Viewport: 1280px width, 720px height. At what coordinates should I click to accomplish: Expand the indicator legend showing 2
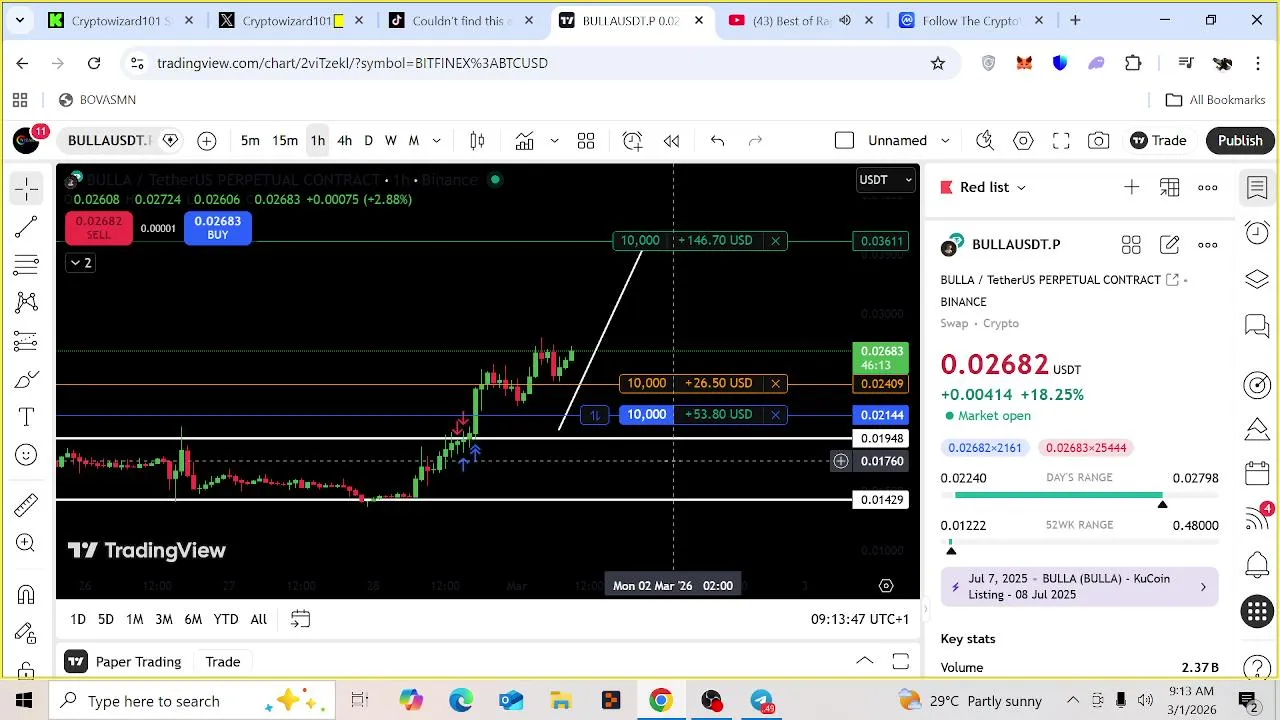click(x=79, y=263)
